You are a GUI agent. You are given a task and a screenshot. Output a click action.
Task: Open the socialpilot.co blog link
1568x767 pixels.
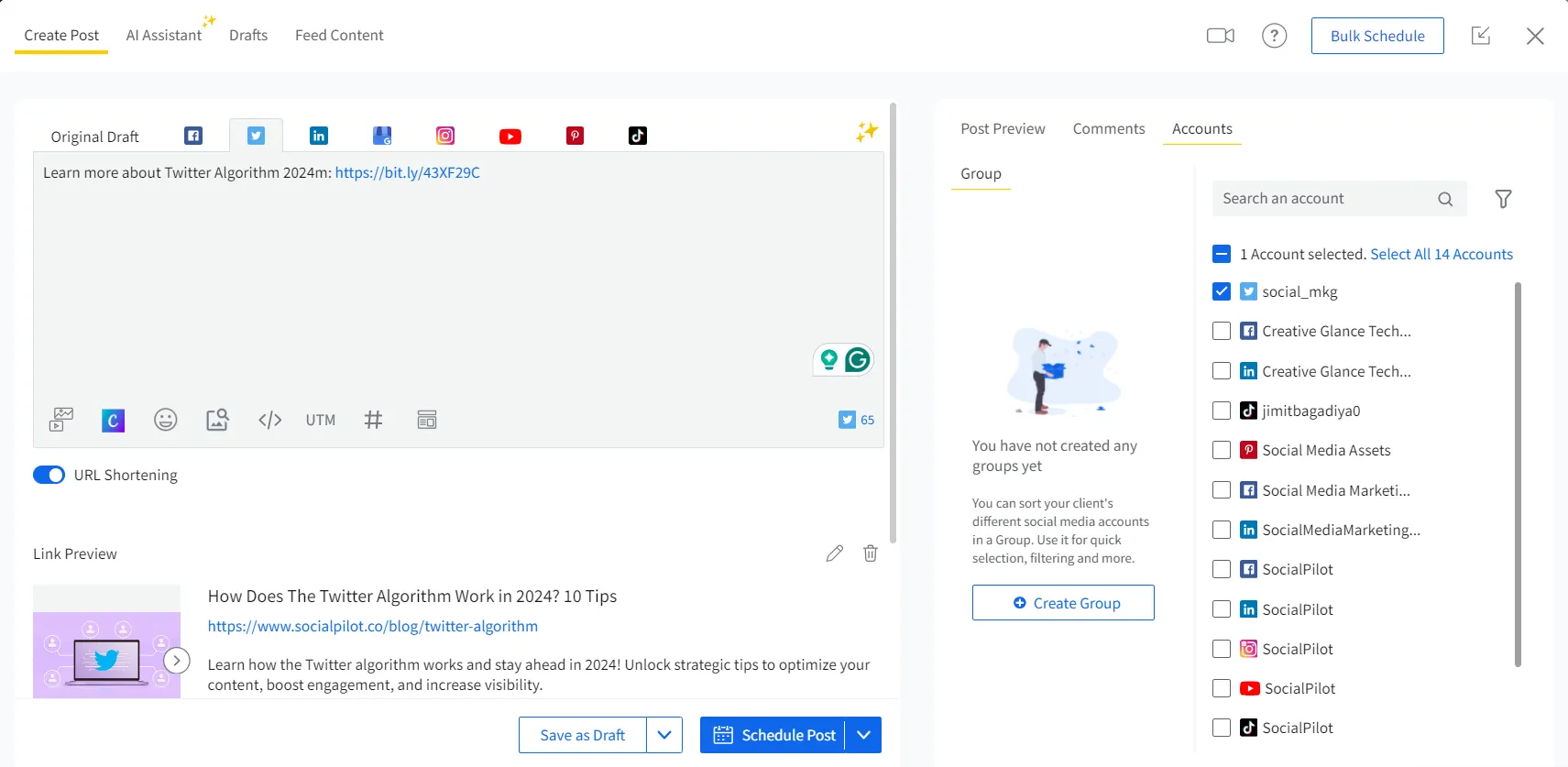point(373,626)
